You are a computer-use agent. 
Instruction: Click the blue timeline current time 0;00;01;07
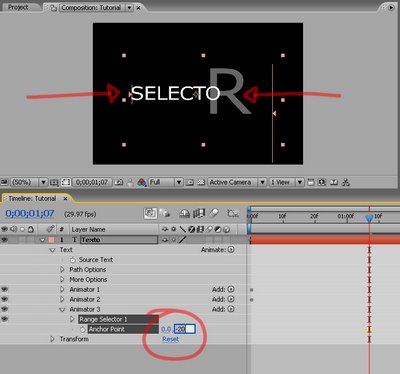pos(30,213)
